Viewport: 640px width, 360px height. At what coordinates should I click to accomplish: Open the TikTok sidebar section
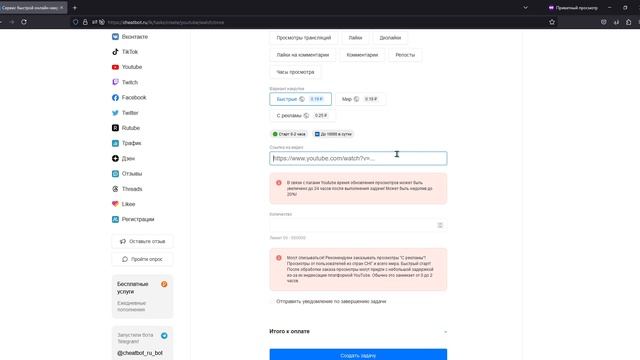(x=125, y=52)
